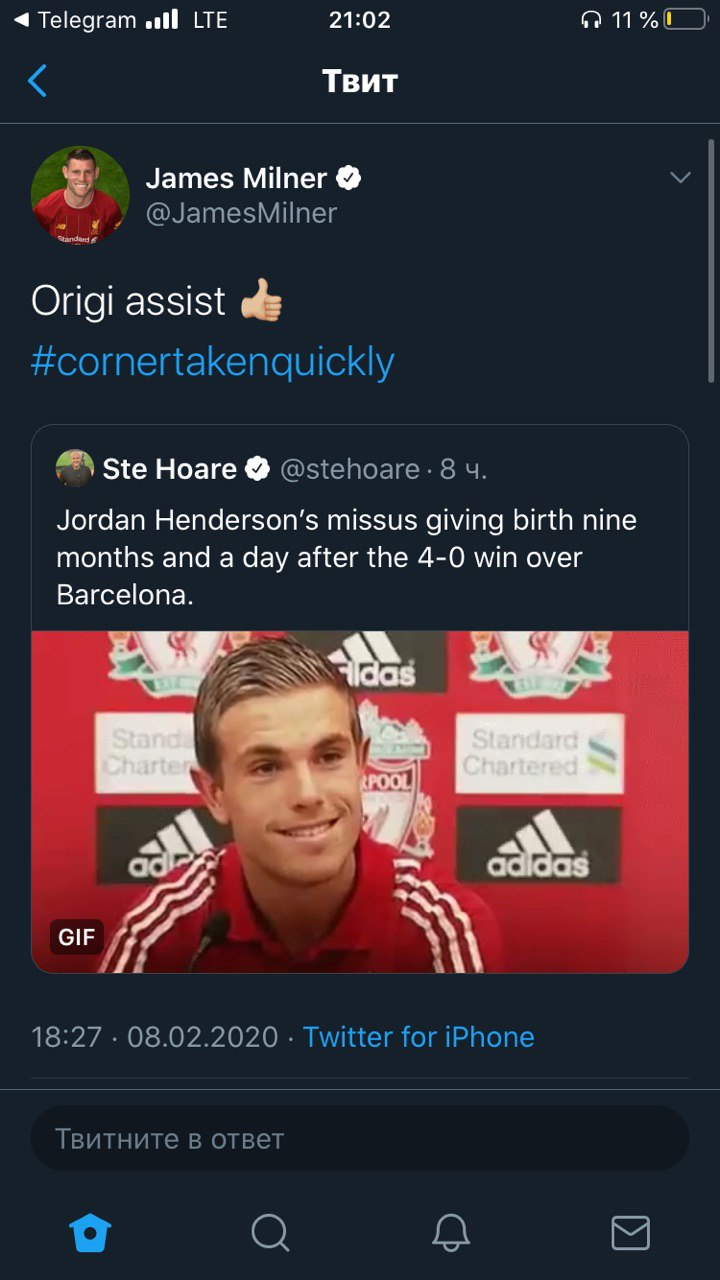Viewport: 720px width, 1280px height.
Task: Tap James Milner's profile picture
Action: click(80, 195)
